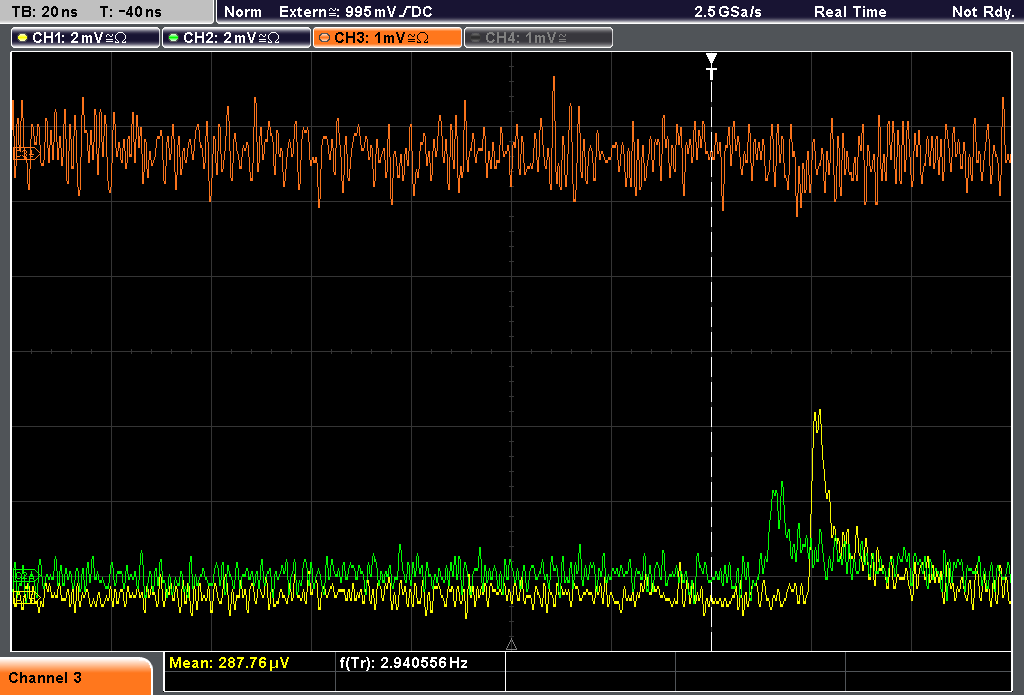Select the active CH3 1mV channel tab

[387, 38]
